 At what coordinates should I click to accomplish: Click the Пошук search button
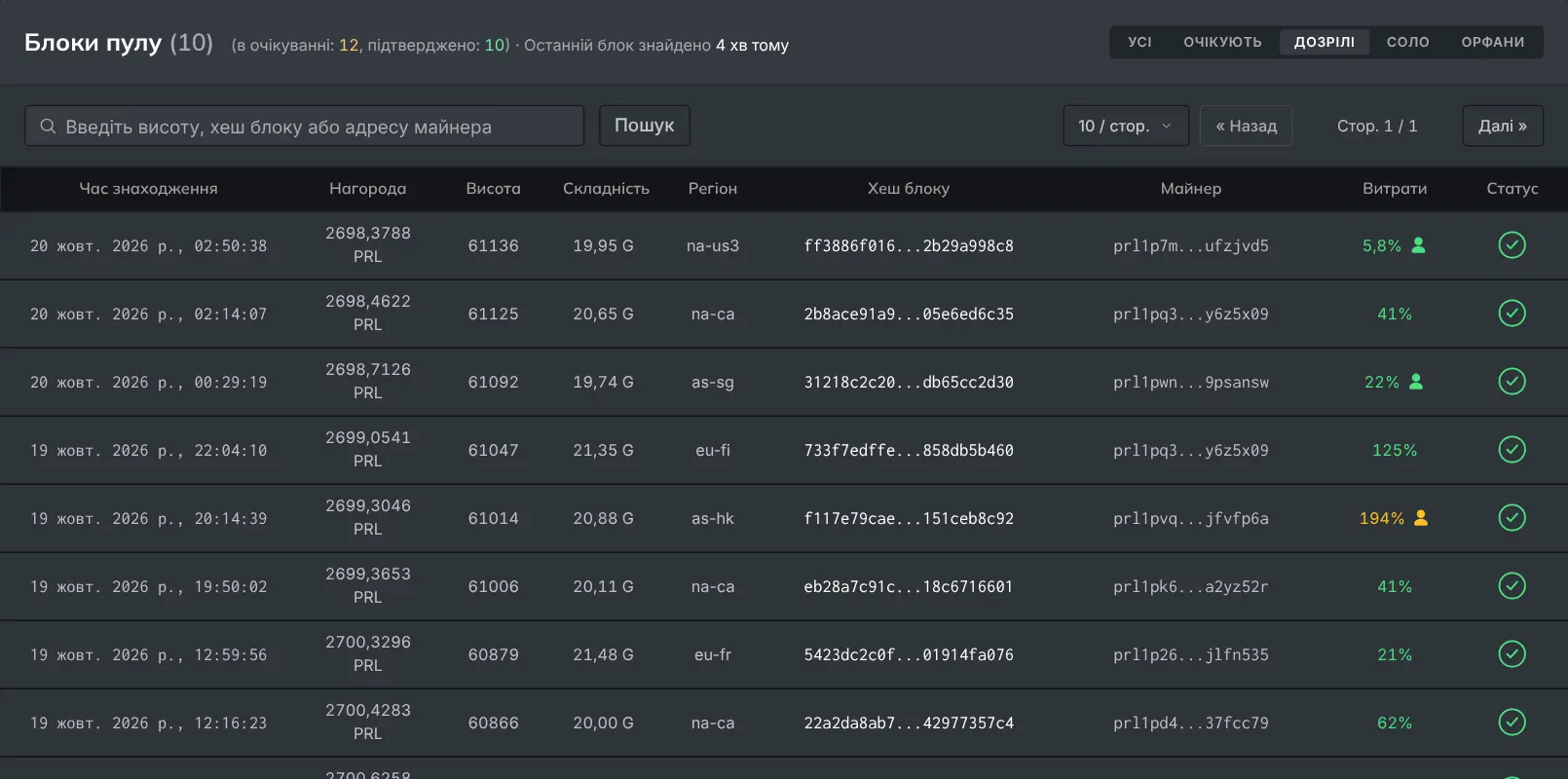tap(644, 126)
